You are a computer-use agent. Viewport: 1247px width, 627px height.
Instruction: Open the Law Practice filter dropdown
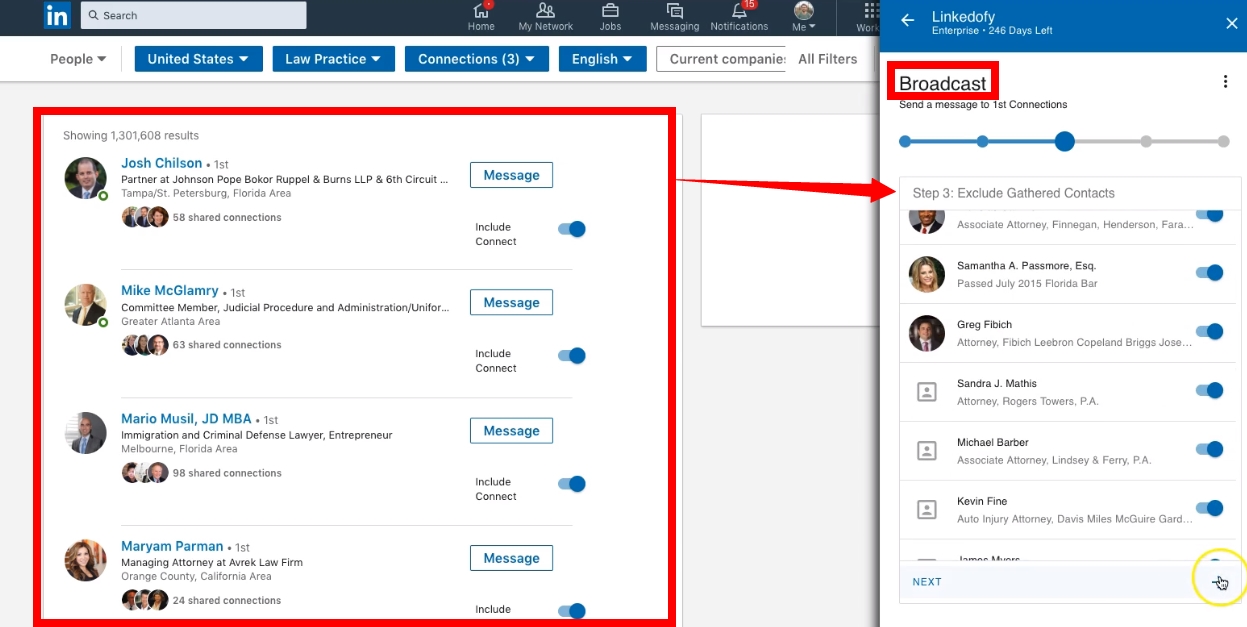point(333,59)
